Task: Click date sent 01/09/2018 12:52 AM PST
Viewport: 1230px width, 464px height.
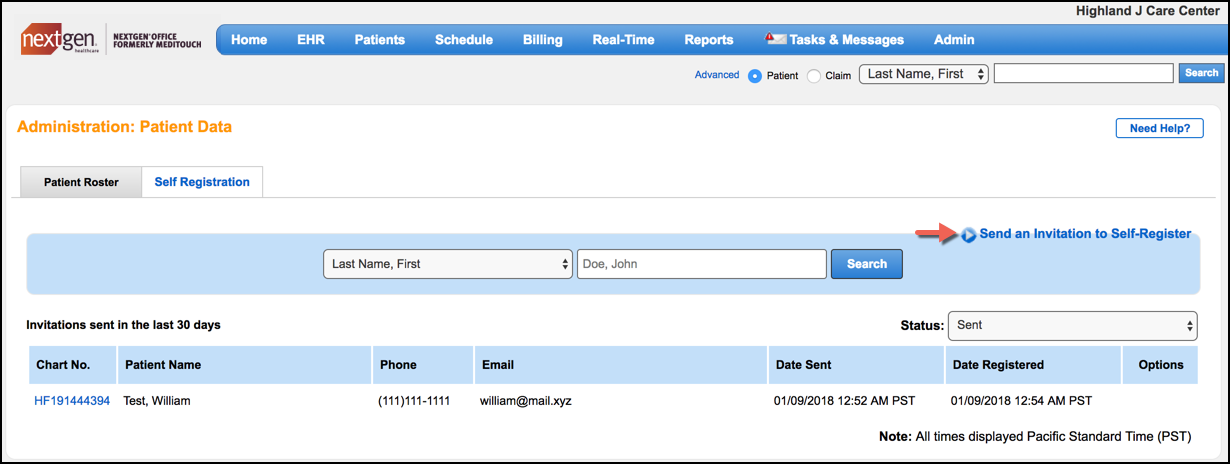Action: 845,401
